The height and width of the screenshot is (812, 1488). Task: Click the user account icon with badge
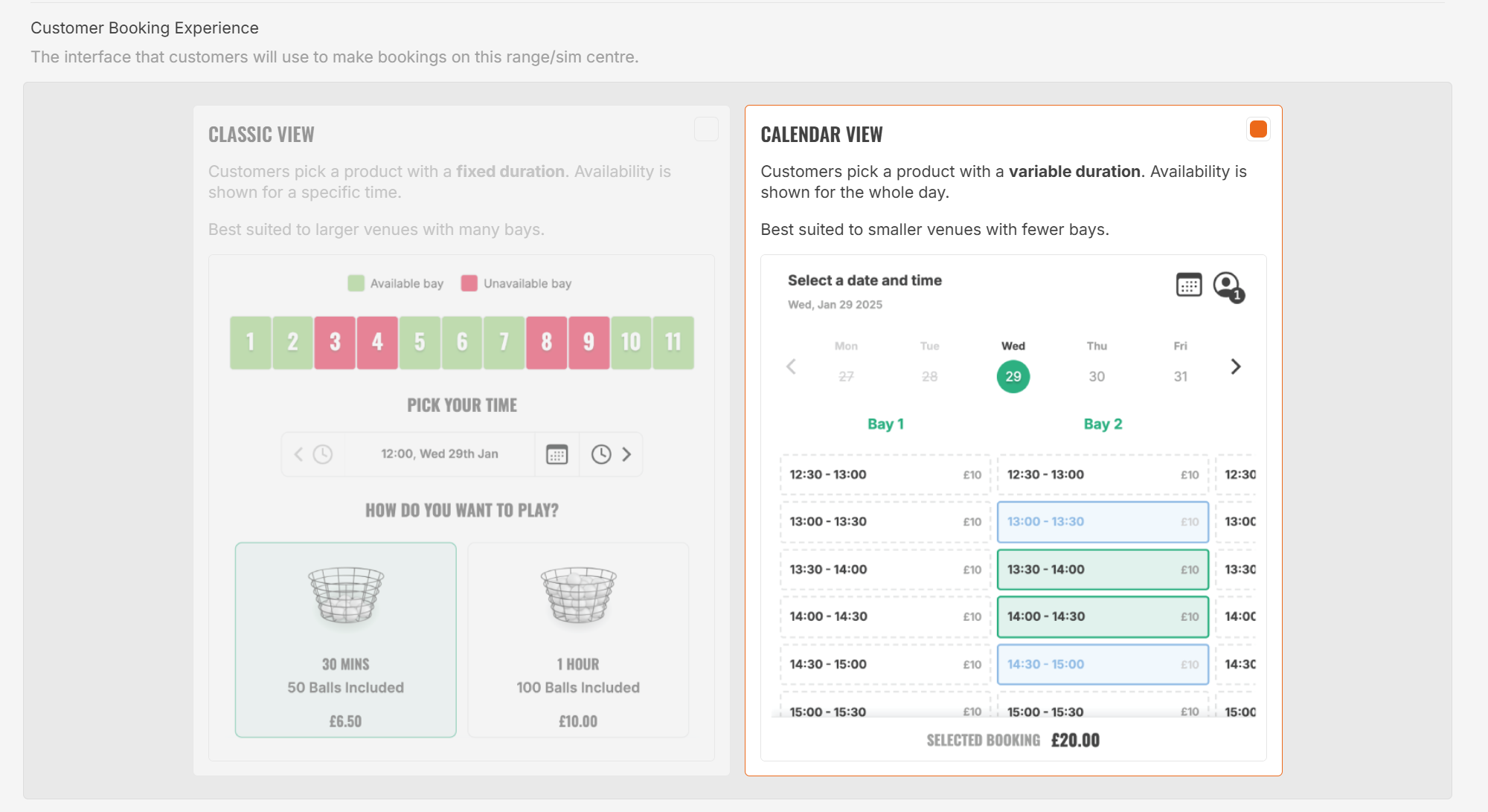1229,286
